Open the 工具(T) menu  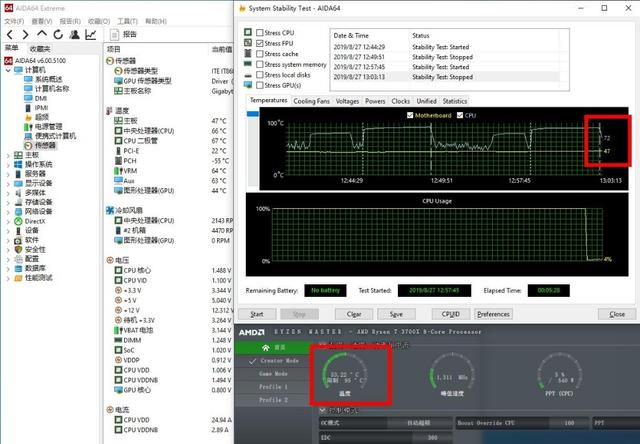128,21
